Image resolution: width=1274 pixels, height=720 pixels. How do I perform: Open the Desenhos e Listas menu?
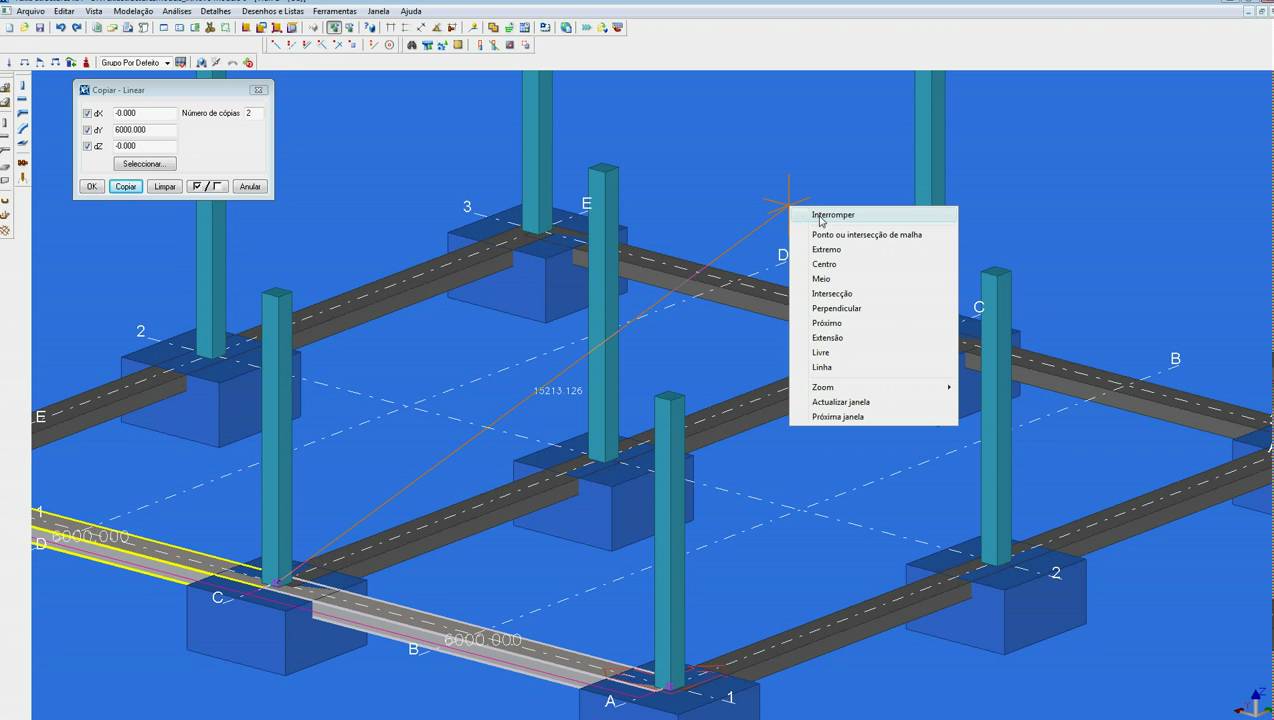click(272, 11)
